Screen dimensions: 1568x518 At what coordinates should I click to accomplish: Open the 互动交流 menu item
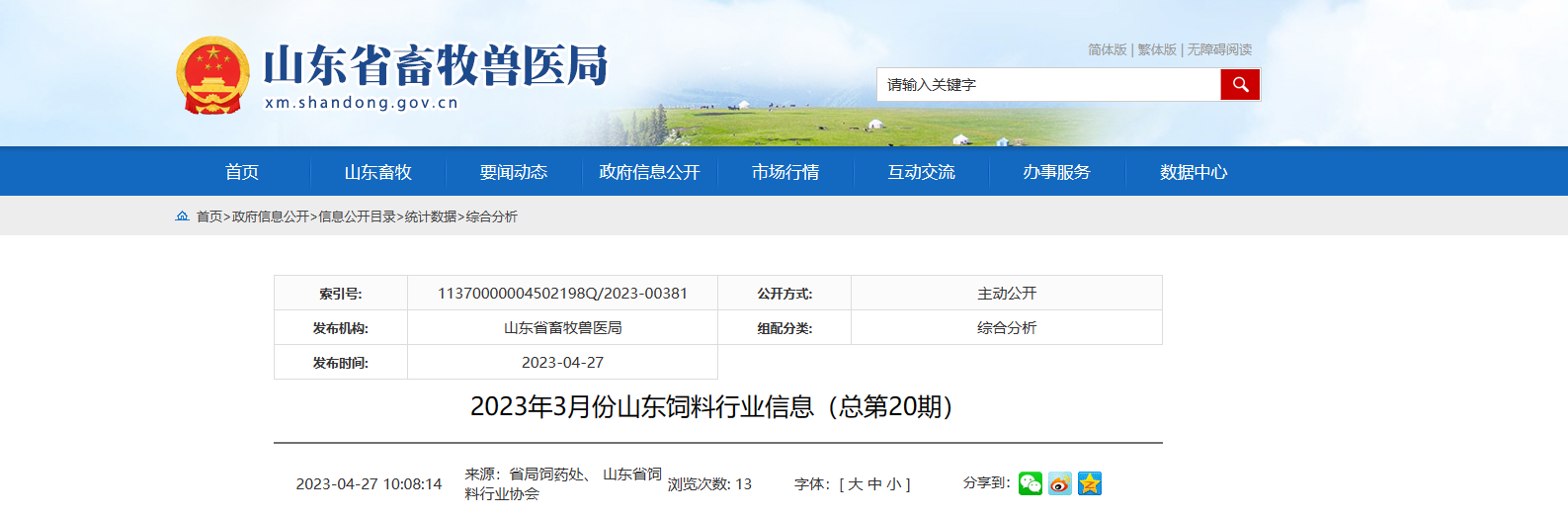tap(921, 172)
